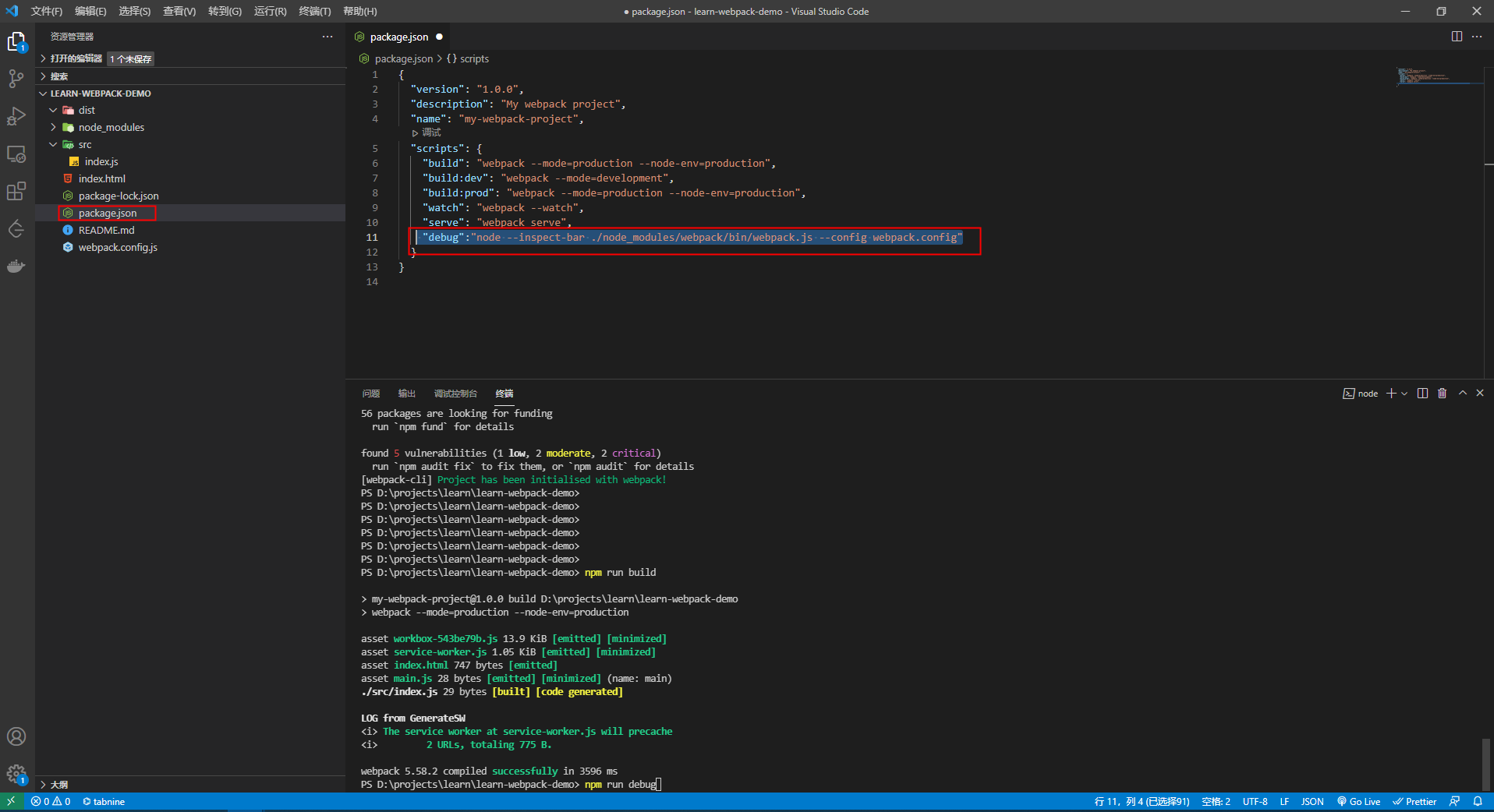Open the launch profile dropdown next to plus

pos(1405,394)
